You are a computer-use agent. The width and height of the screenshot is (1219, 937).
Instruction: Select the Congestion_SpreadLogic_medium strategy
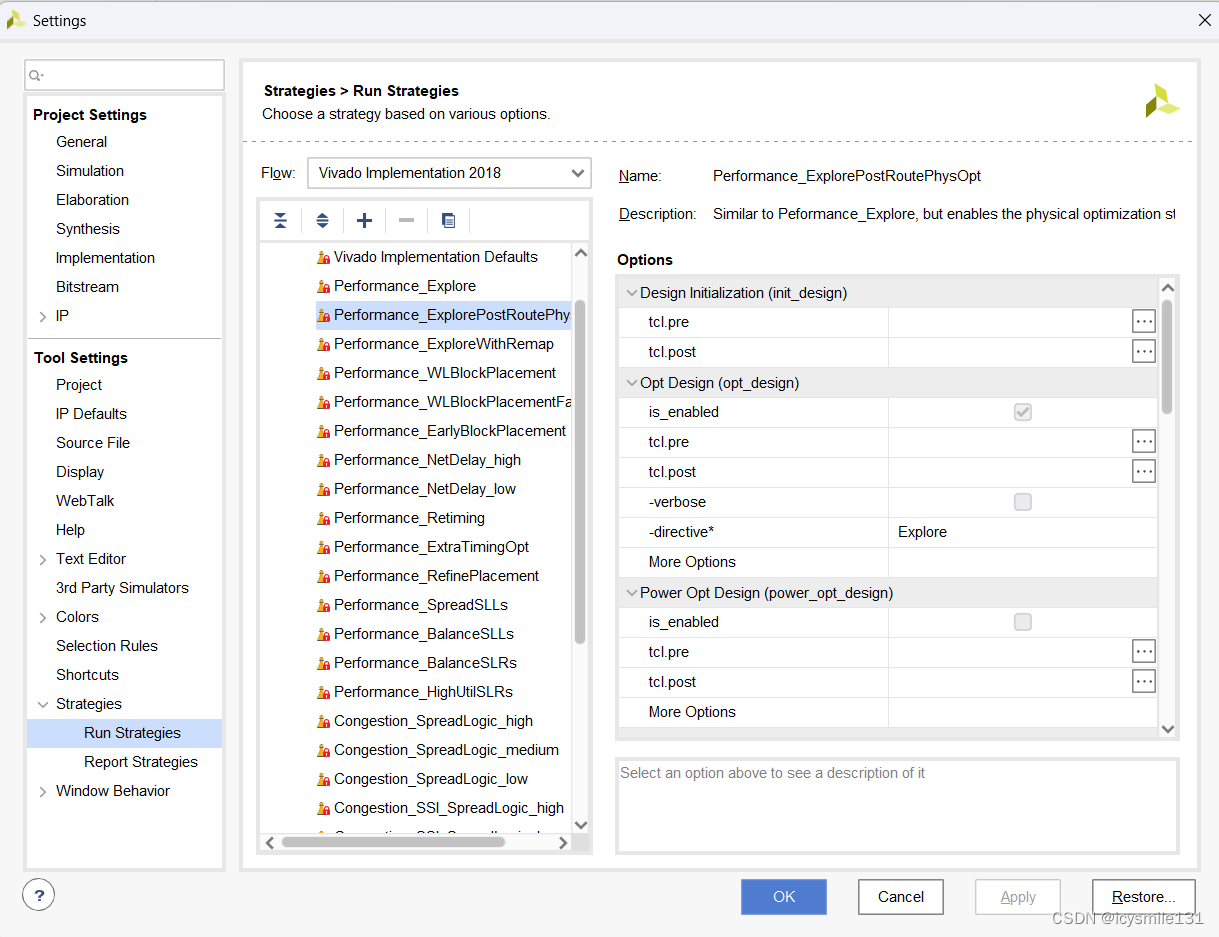tap(446, 750)
